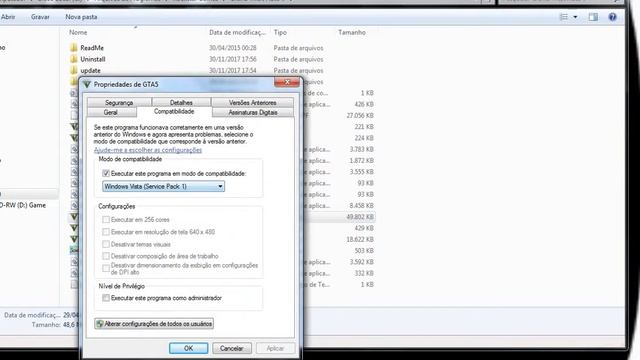Close the Propriedades de GTA5 dialog
Screen dimensions: 640x360
point(287,82)
